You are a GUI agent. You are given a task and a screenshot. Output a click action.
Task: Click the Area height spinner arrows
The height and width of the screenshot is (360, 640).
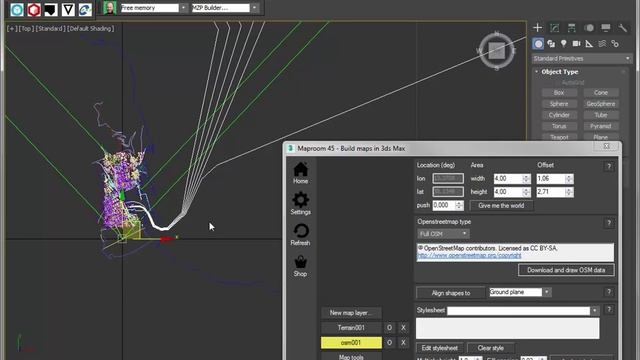pos(526,192)
